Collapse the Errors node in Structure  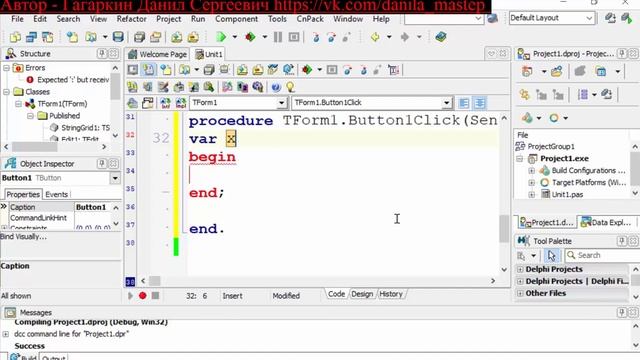7,68
